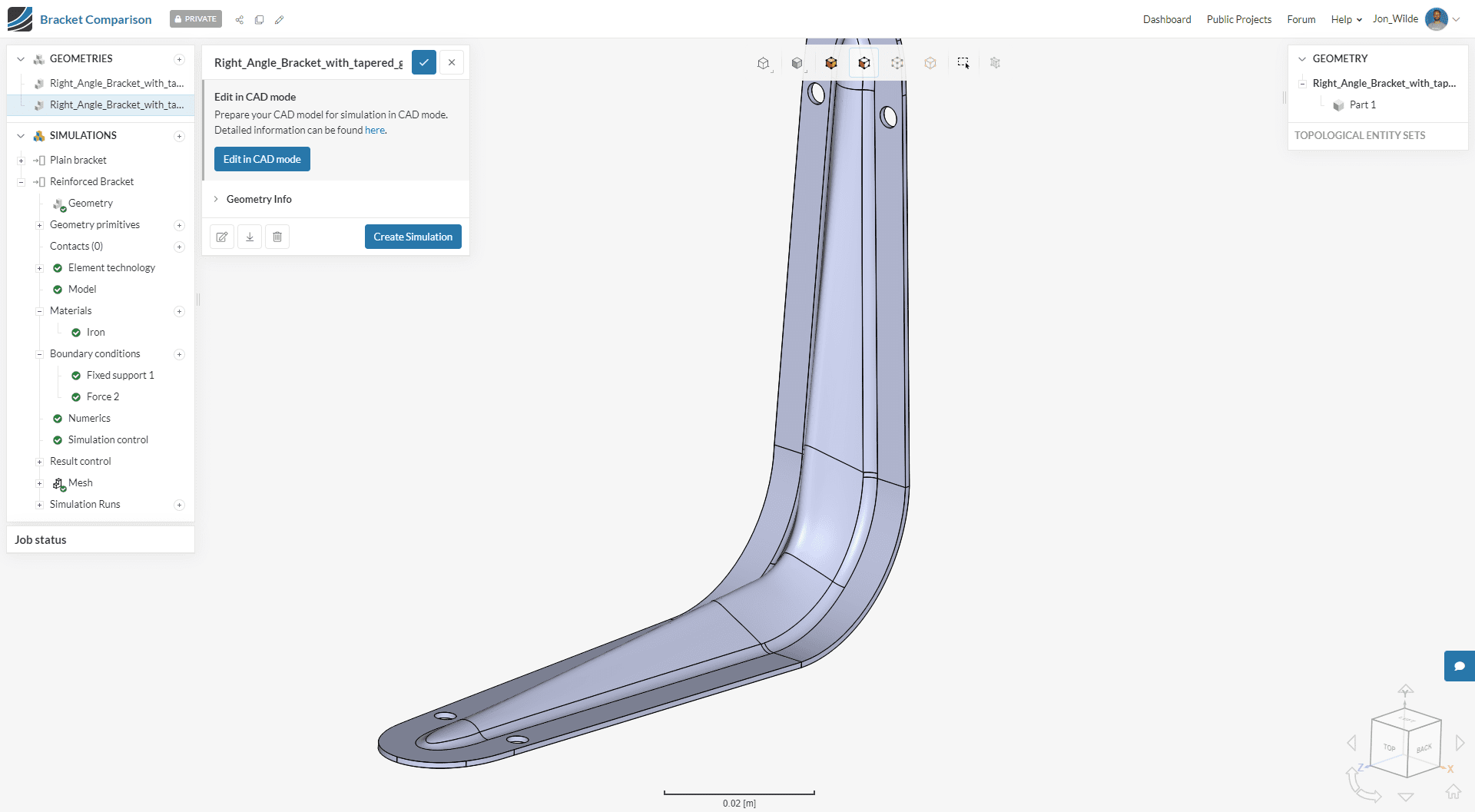Expand the Geometry Info section
Viewport: 1475px width, 812px height.
point(259,199)
